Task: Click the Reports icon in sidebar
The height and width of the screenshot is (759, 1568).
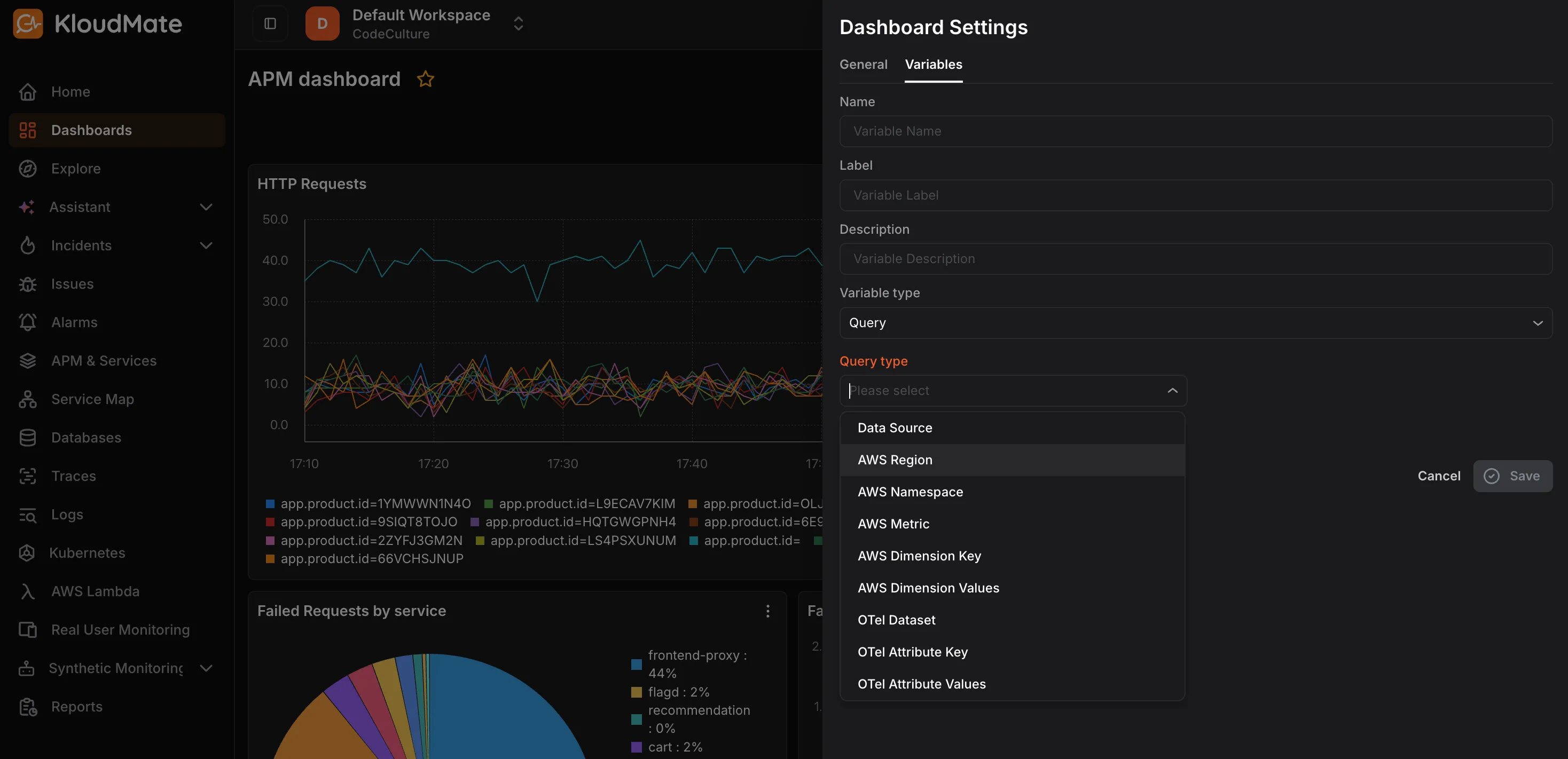Action: click(x=28, y=707)
